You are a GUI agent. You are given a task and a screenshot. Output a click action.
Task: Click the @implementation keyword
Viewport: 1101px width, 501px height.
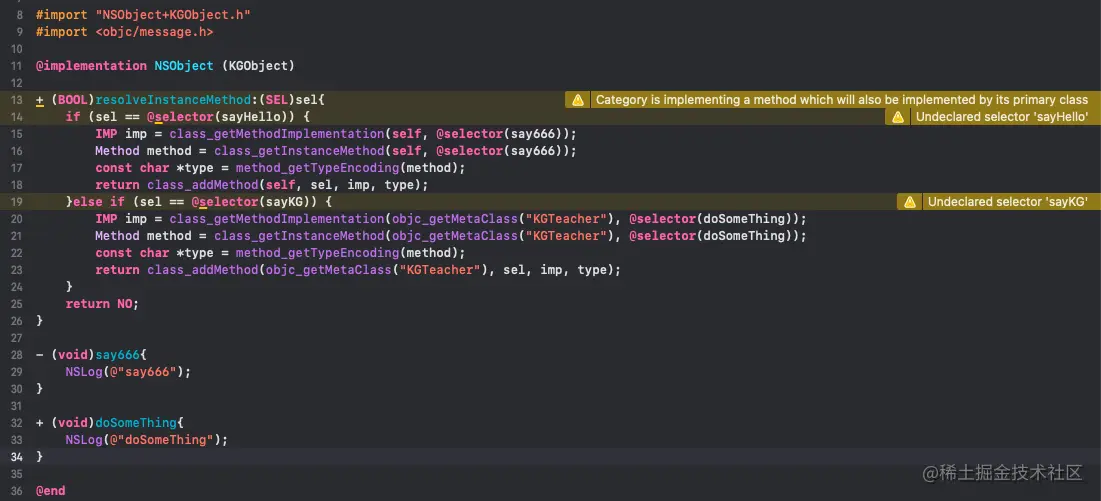click(x=91, y=66)
